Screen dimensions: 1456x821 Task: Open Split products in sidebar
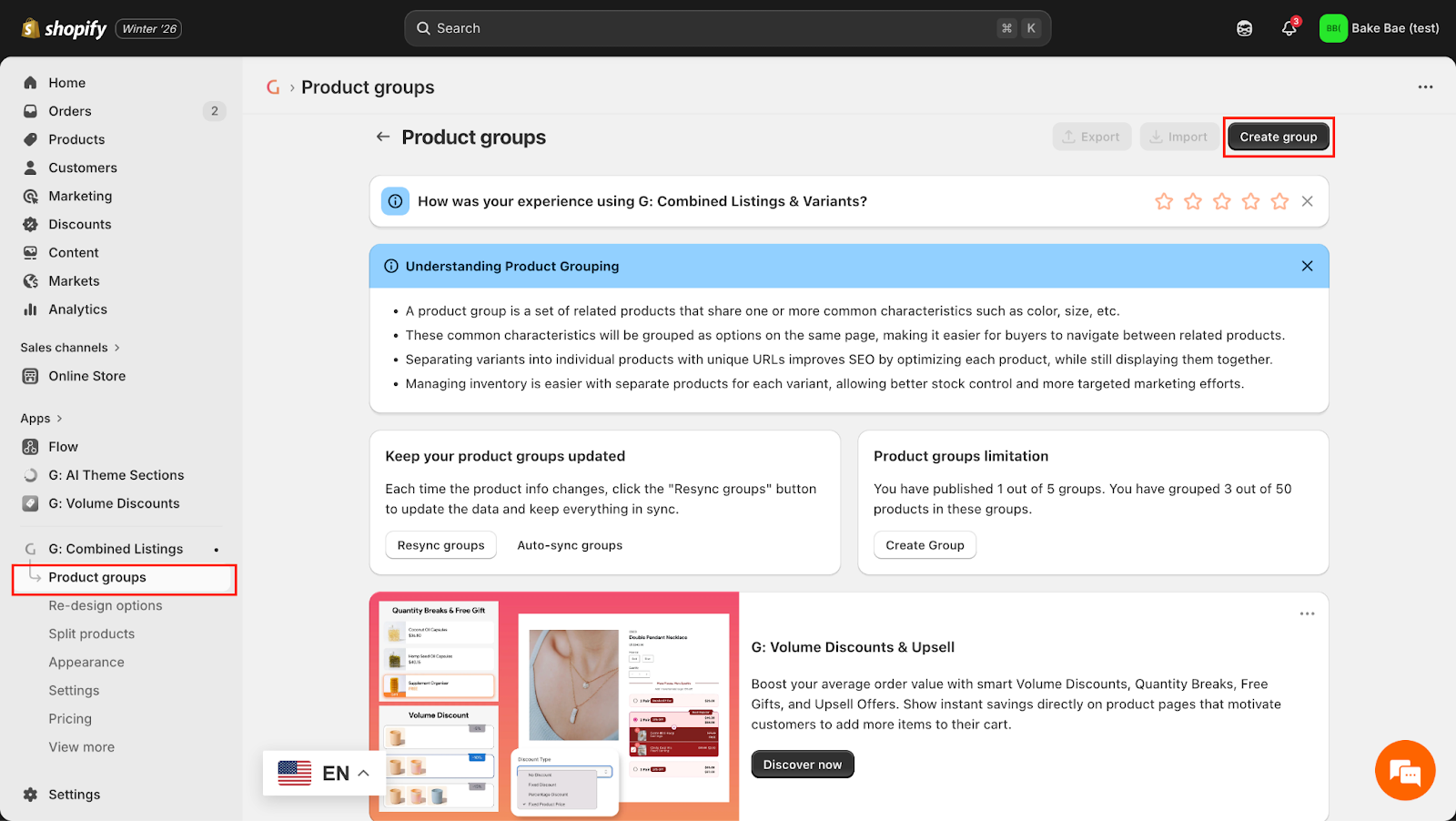pos(92,634)
